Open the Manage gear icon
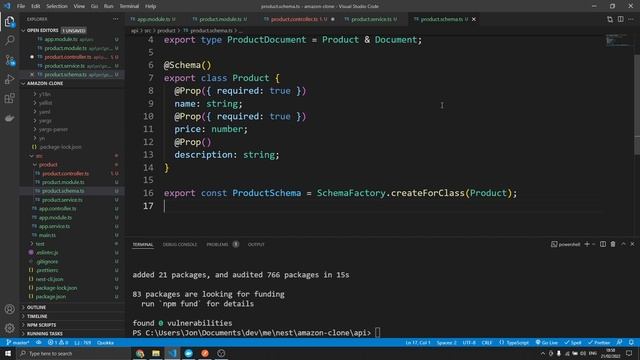The image size is (640, 360). [x=9, y=328]
